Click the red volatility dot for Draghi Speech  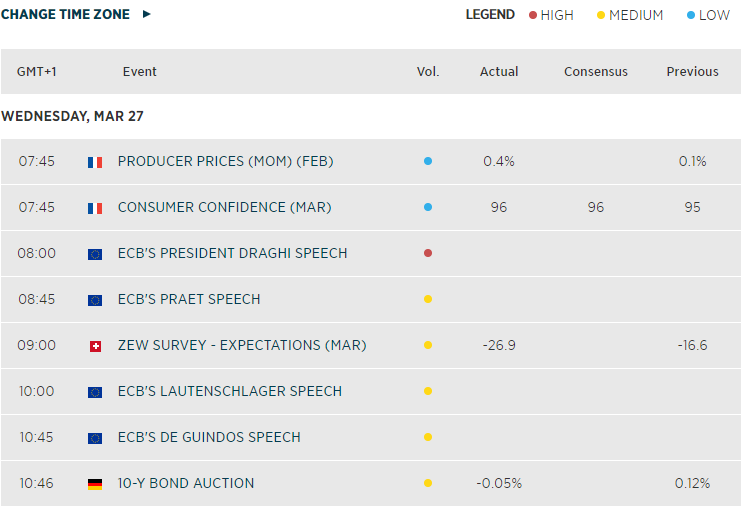point(428,254)
